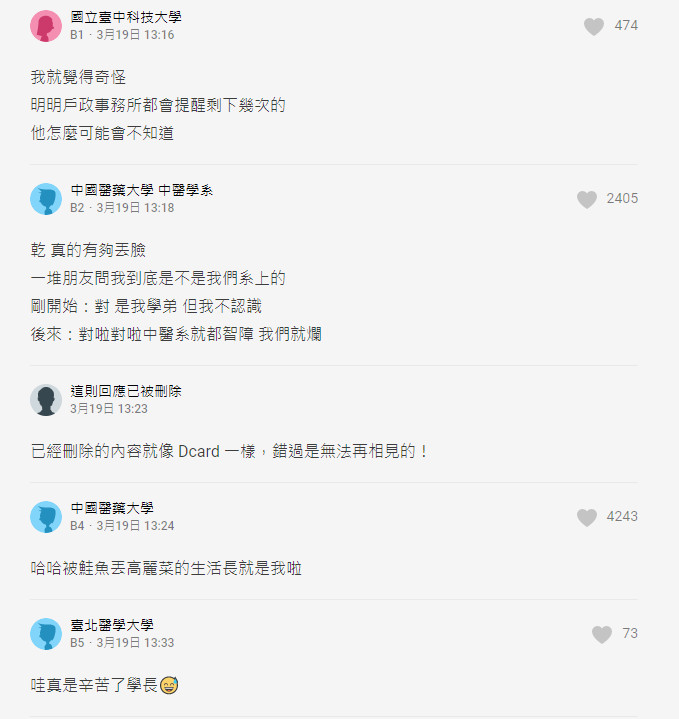Click the blue avatar of 中國醫藥大學 中醫學系 commenter

46,199
